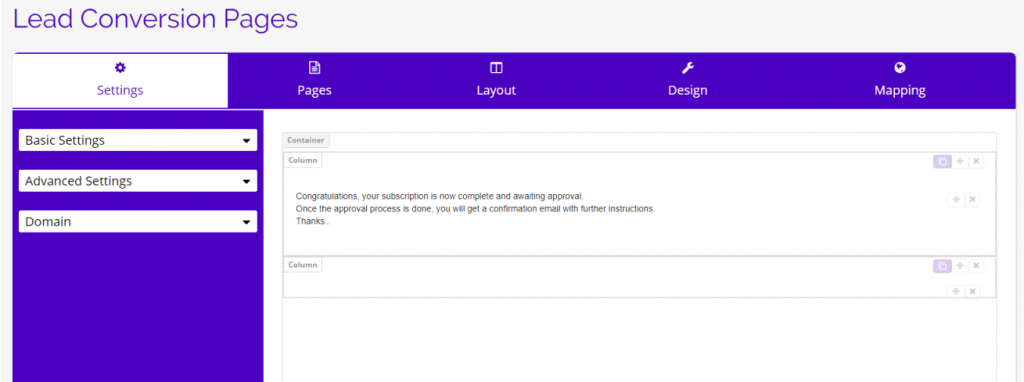Click the columns icon above Layout
This screenshot has width=1024, height=382.
click(x=496, y=68)
